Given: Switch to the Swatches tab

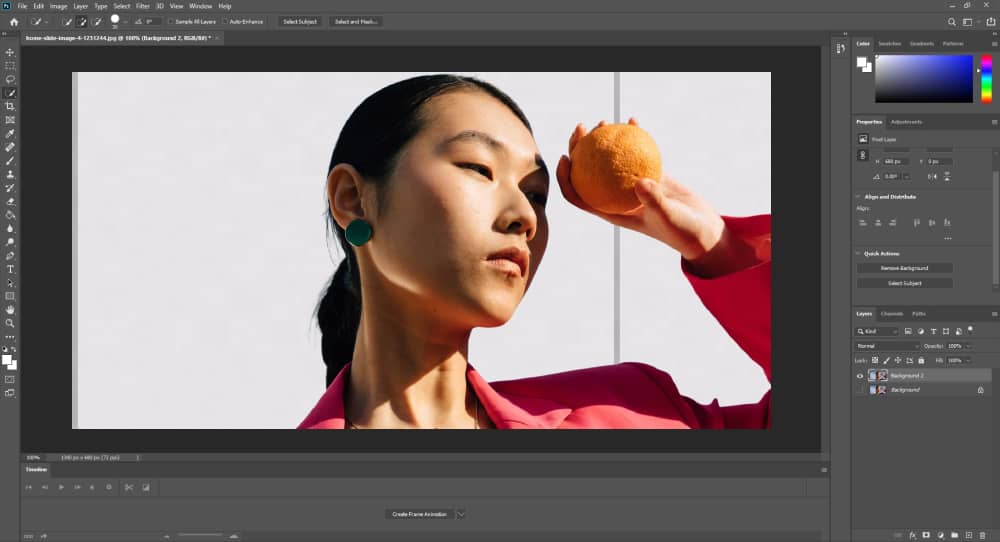Looking at the screenshot, I should point(889,43).
